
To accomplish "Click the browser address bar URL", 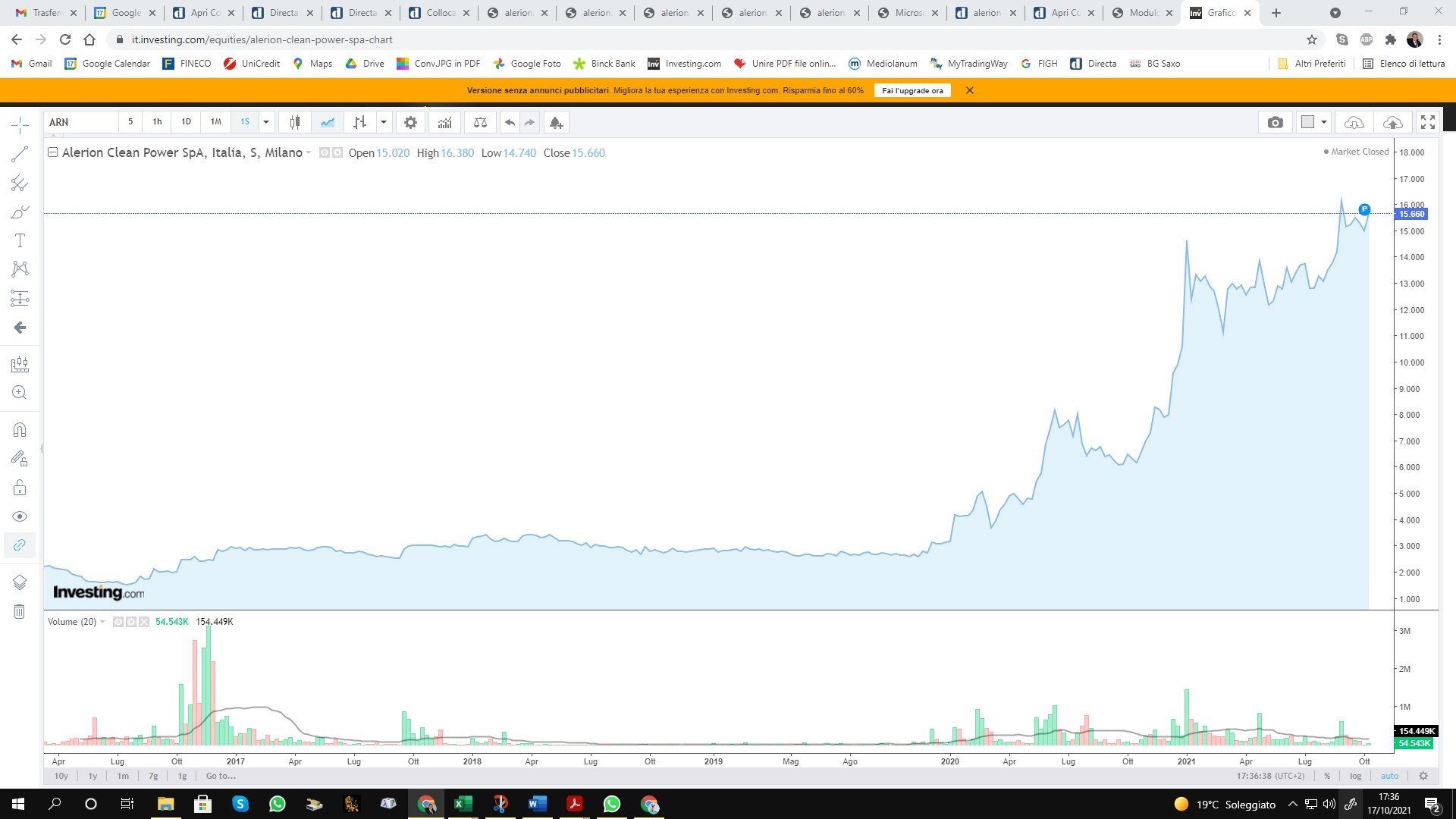I will [x=262, y=39].
